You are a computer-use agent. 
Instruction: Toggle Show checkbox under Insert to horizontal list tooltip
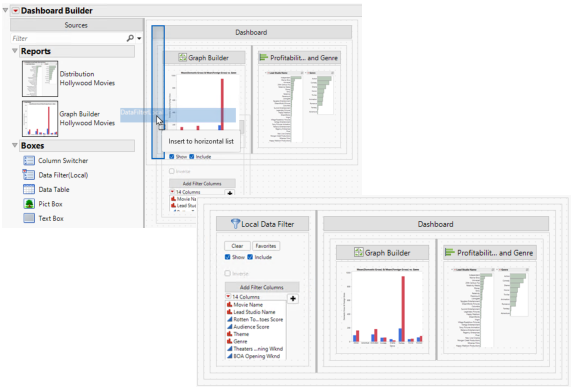(x=172, y=157)
